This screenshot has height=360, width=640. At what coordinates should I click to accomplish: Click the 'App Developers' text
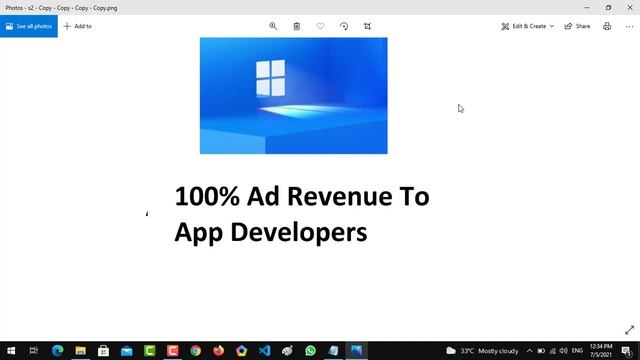[x=271, y=233]
